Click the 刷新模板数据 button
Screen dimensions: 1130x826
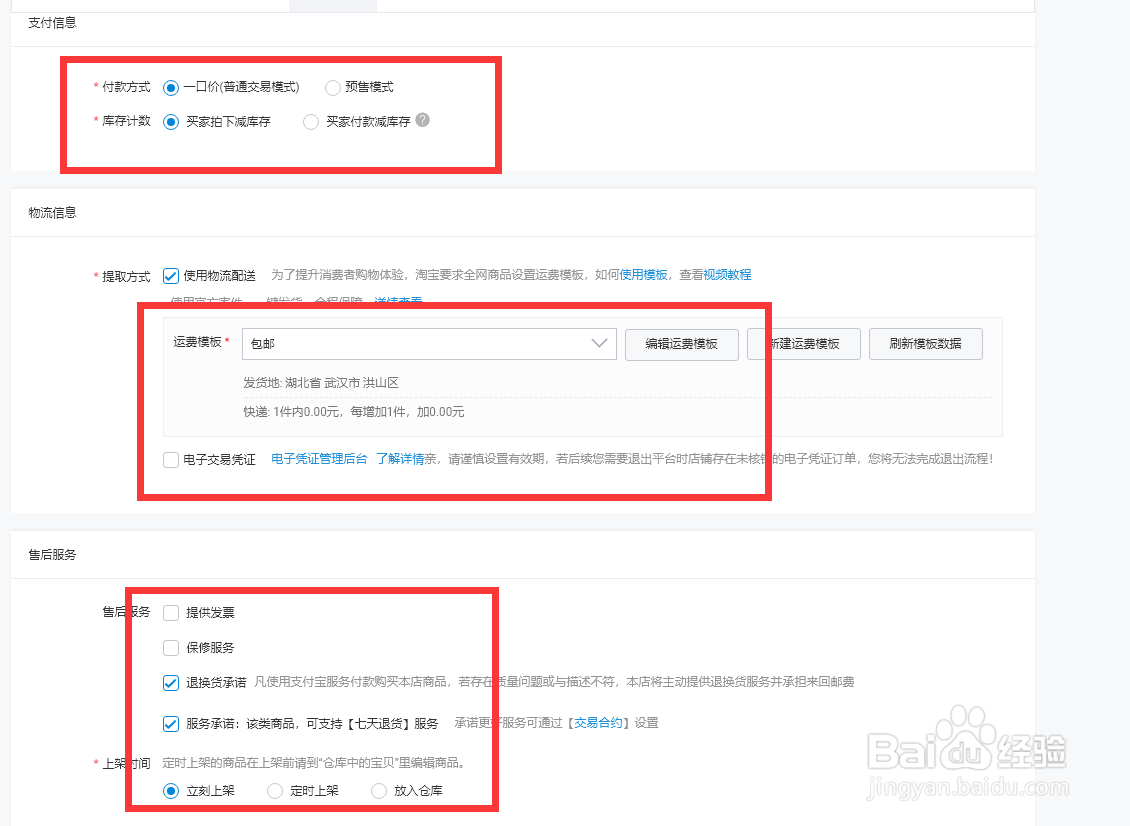(925, 344)
